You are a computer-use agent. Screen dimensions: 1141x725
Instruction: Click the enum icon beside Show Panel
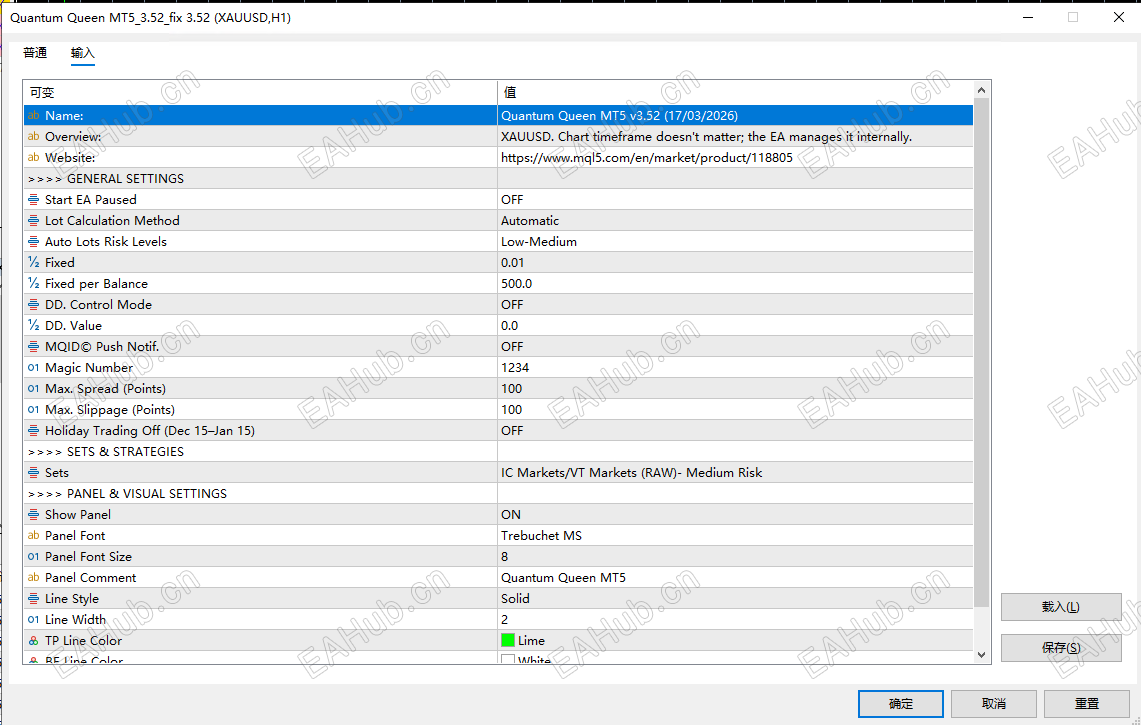point(33,515)
